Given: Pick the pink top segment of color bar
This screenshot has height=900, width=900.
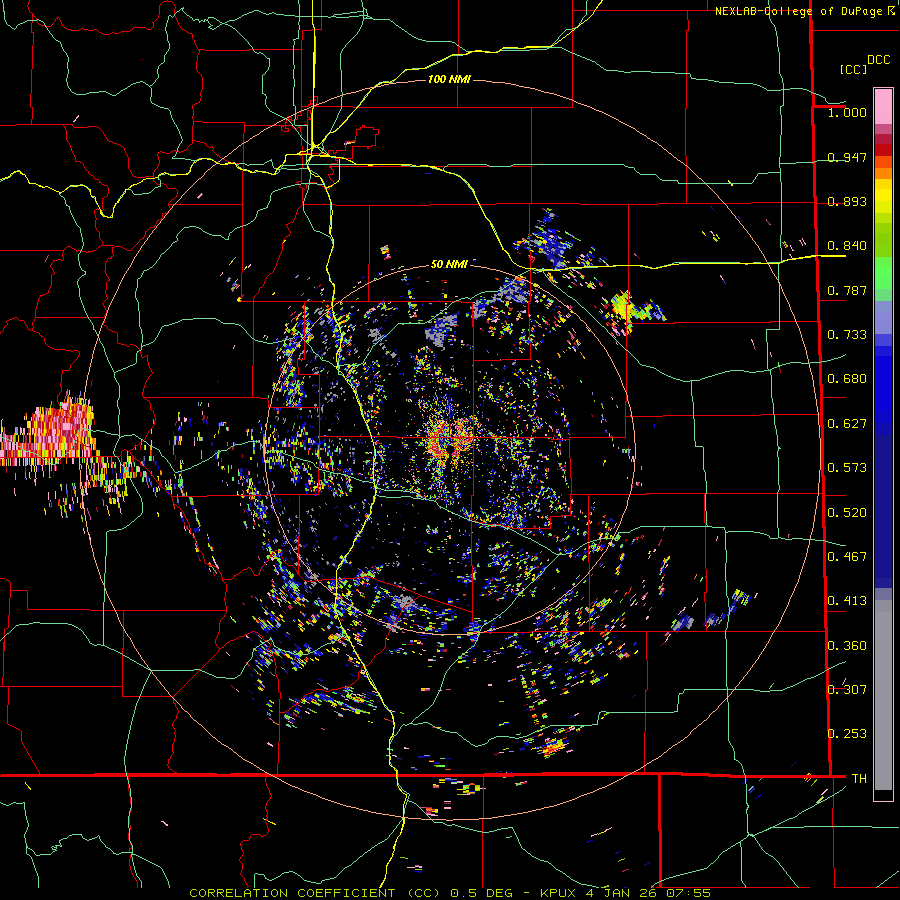Looking at the screenshot, I should pyautogui.click(x=883, y=106).
